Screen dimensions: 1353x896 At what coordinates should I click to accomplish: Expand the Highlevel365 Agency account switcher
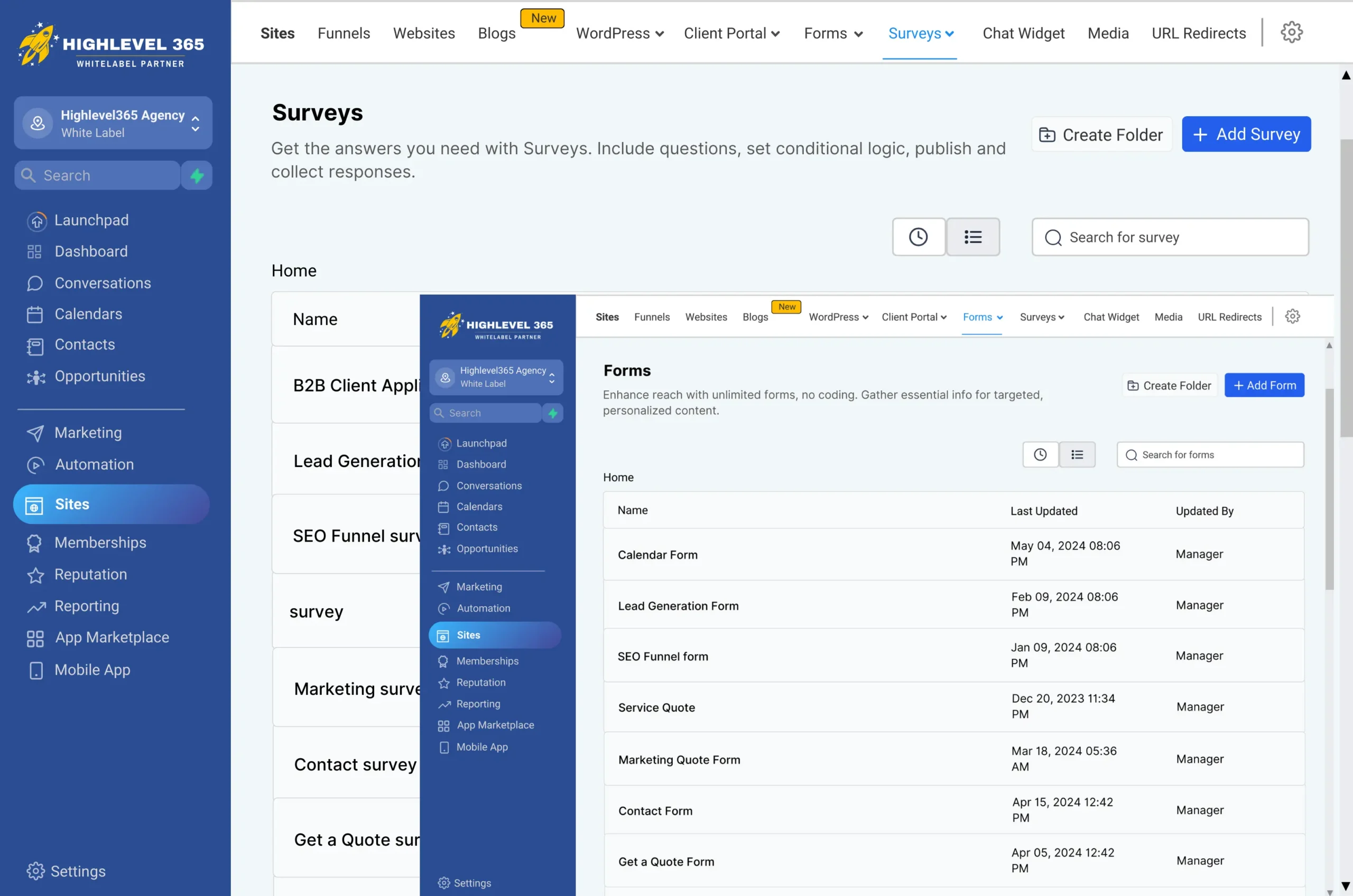click(x=113, y=124)
